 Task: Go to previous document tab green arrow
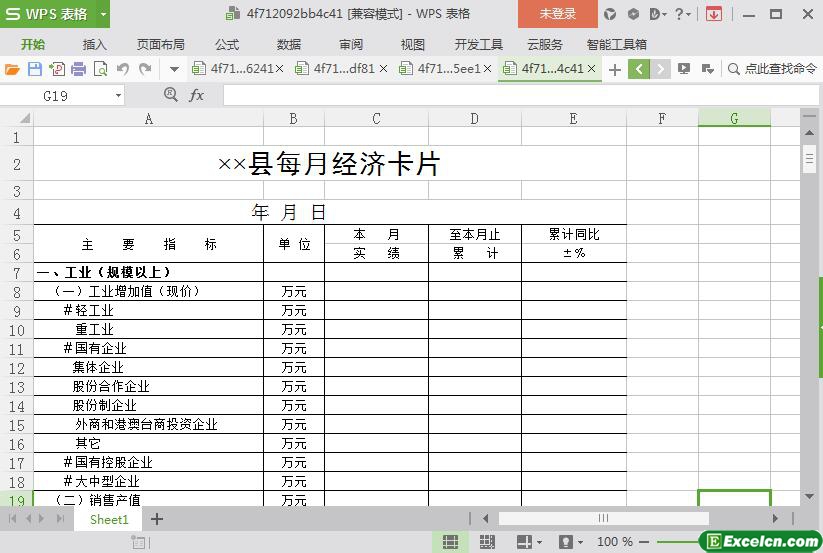point(639,69)
